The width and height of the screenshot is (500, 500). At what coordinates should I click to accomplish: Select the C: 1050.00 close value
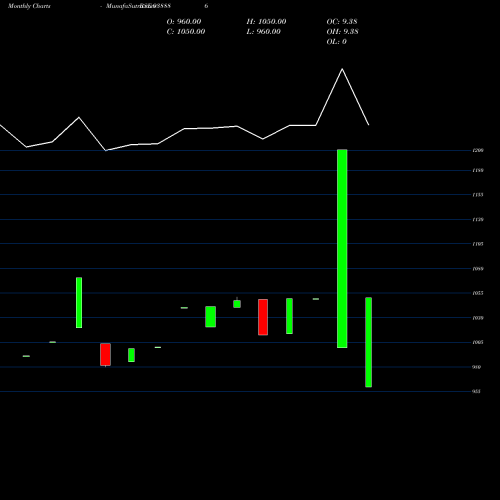(x=186, y=32)
